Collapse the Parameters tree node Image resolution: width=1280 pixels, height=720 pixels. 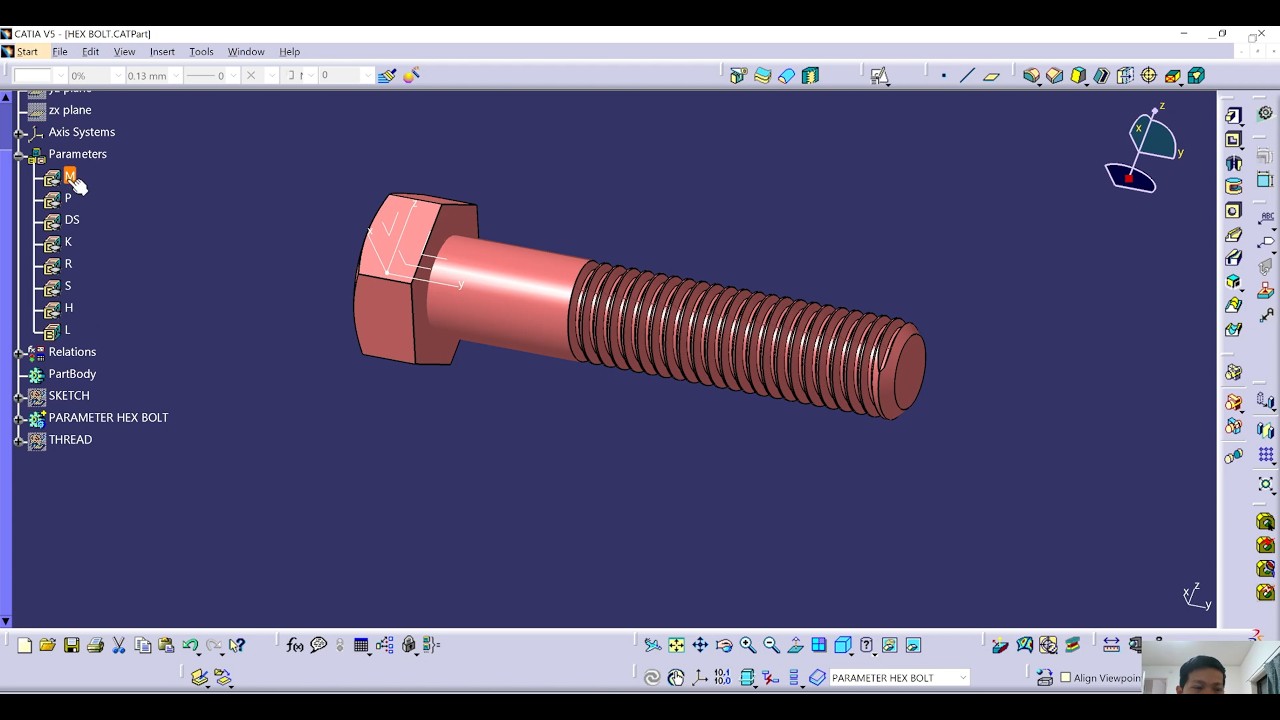tap(19, 154)
